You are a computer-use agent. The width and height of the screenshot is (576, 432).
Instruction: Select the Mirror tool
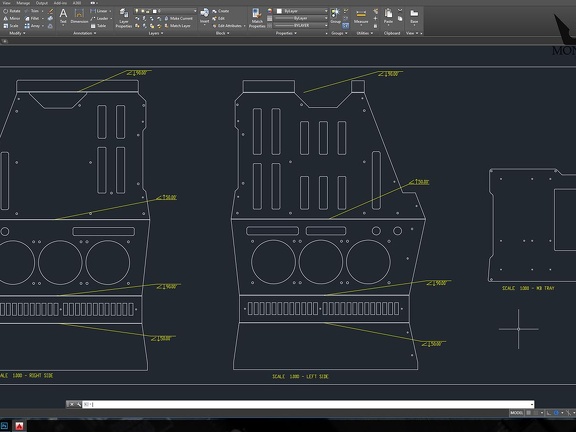tap(11, 18)
